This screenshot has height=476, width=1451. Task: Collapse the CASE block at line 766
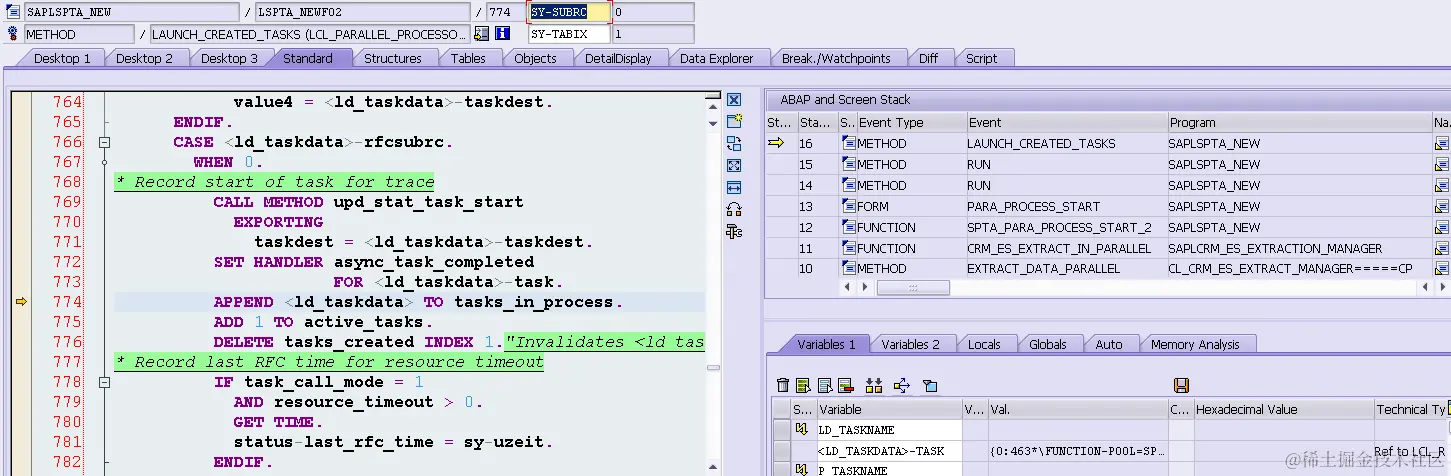103,142
